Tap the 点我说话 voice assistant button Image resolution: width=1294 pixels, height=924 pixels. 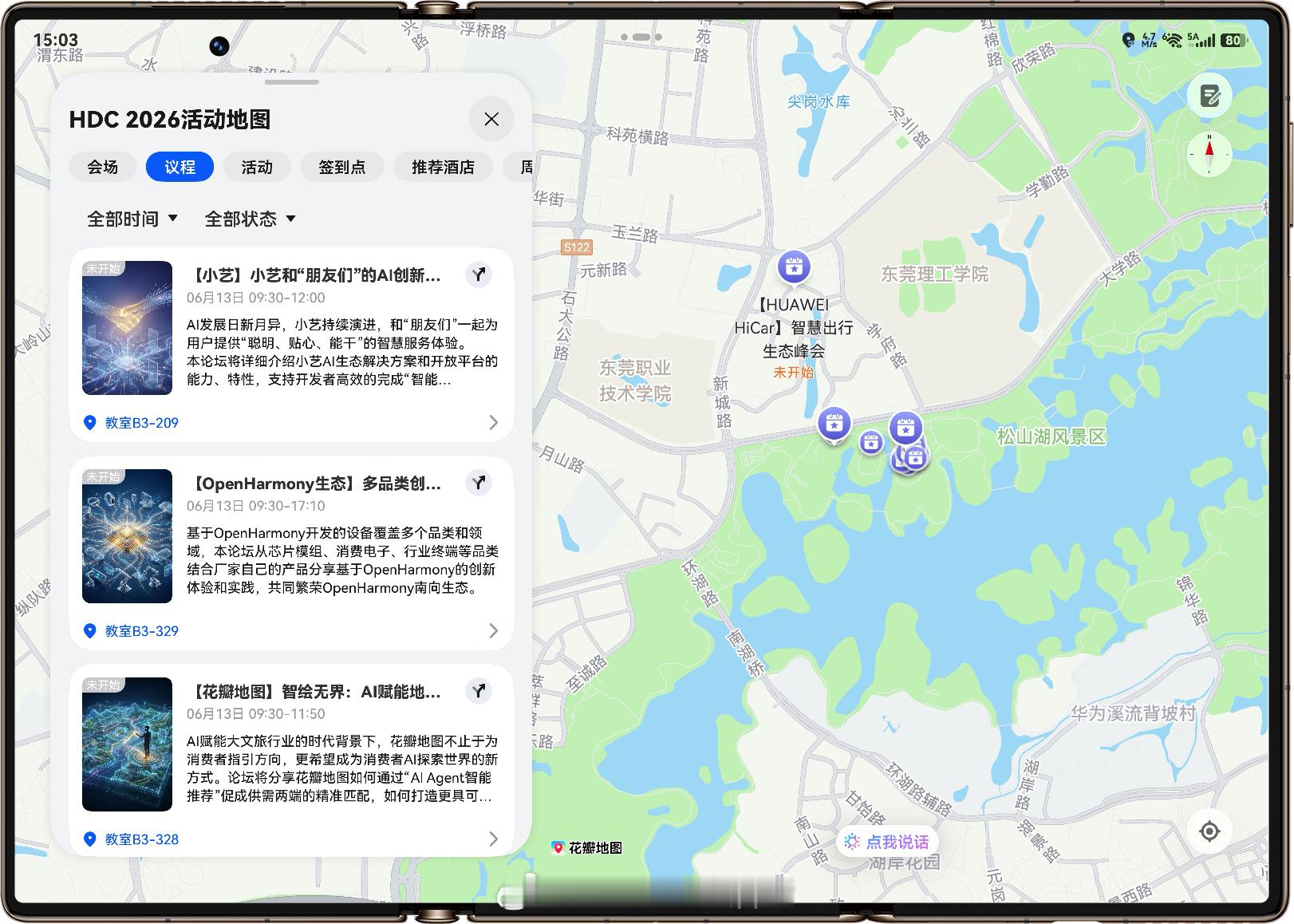pos(887,842)
